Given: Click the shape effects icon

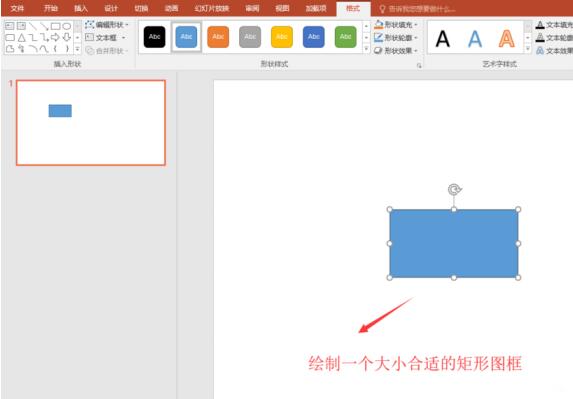Looking at the screenshot, I should tap(378, 50).
